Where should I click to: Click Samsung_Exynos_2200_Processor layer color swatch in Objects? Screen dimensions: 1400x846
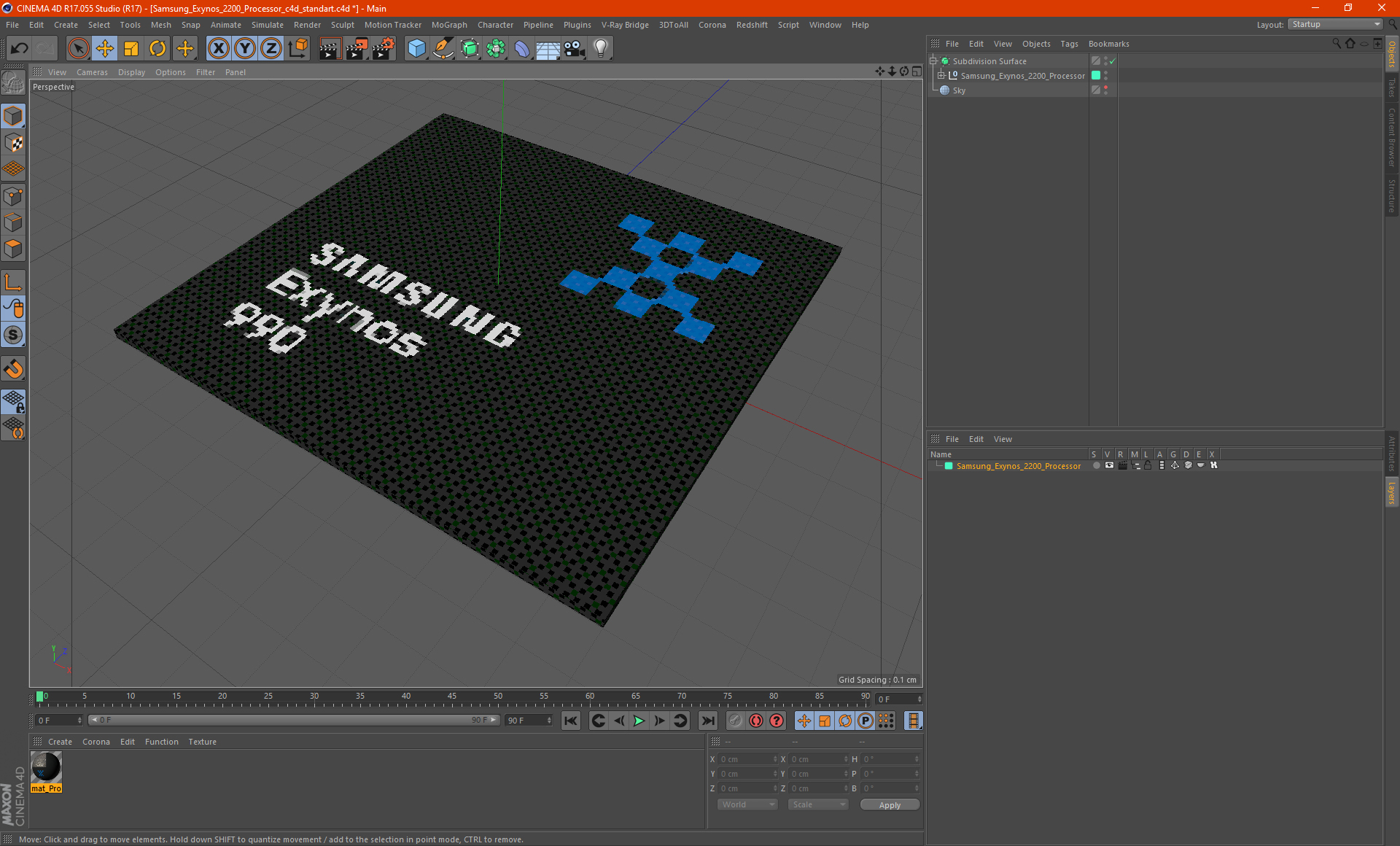1095,76
